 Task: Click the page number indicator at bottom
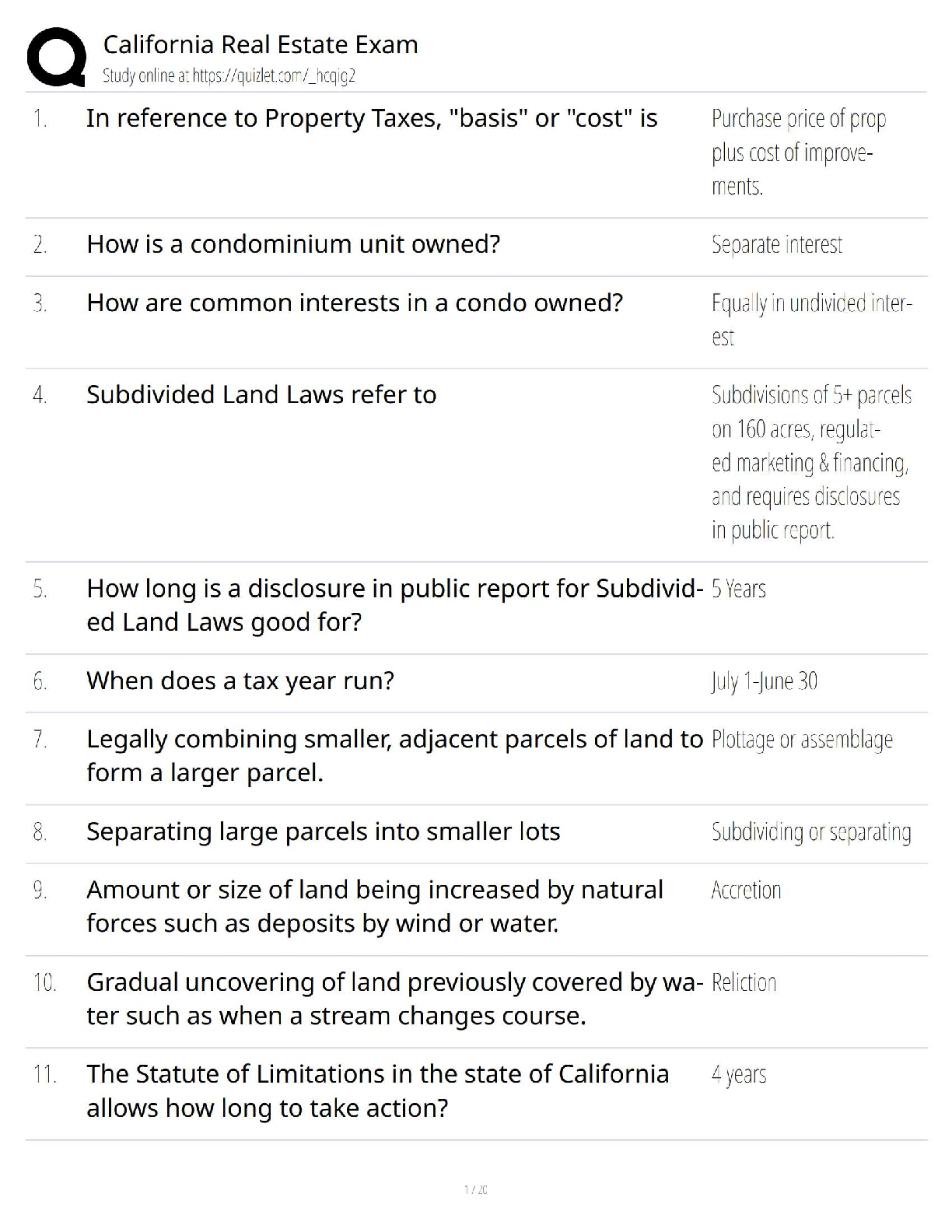point(475,1189)
